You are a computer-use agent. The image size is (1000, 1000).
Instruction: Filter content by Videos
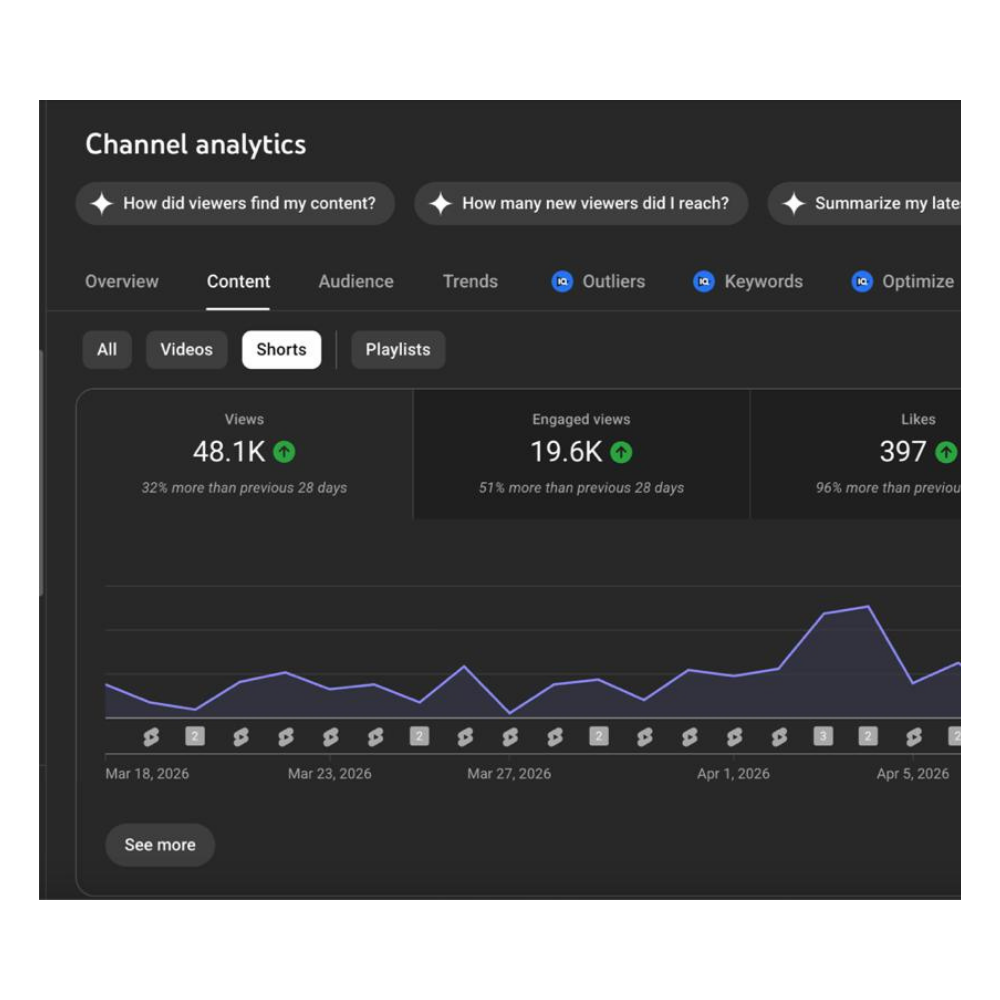(x=186, y=349)
